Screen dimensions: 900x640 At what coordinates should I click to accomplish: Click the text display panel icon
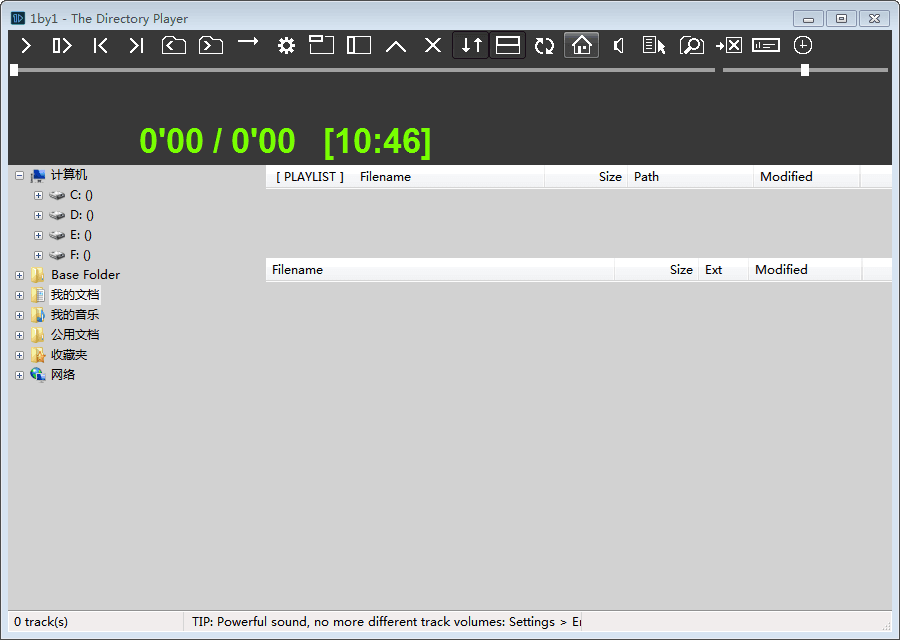pyautogui.click(x=766, y=45)
